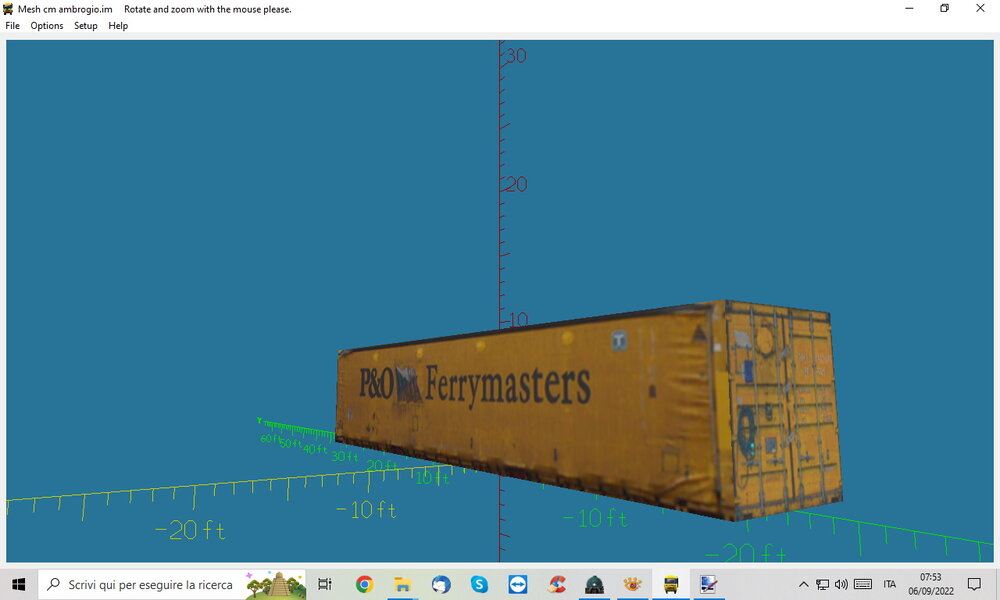
Task: Switch the ITA input language indicator
Action: pos(890,584)
